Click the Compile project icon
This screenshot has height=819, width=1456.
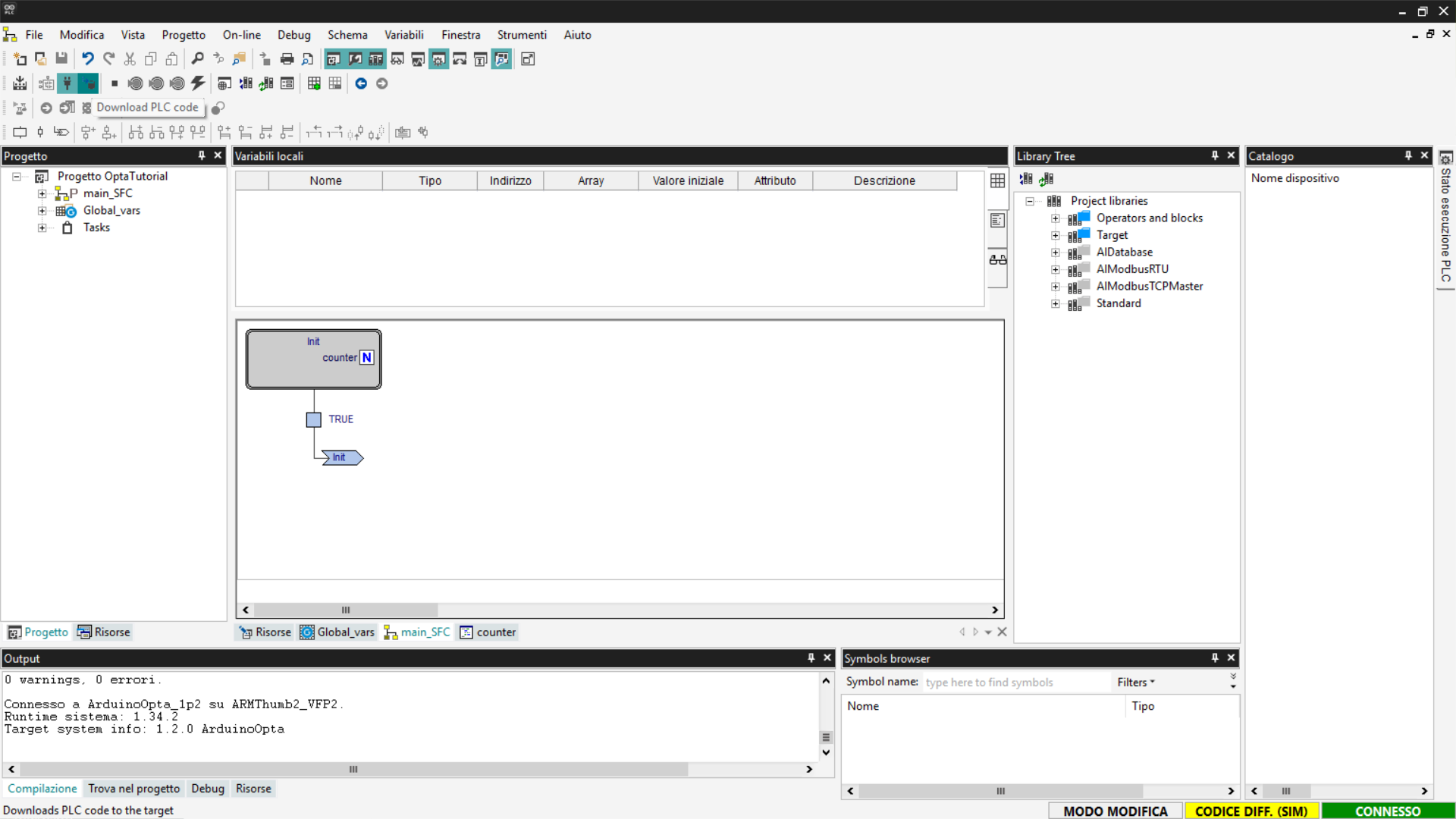pos(20,83)
